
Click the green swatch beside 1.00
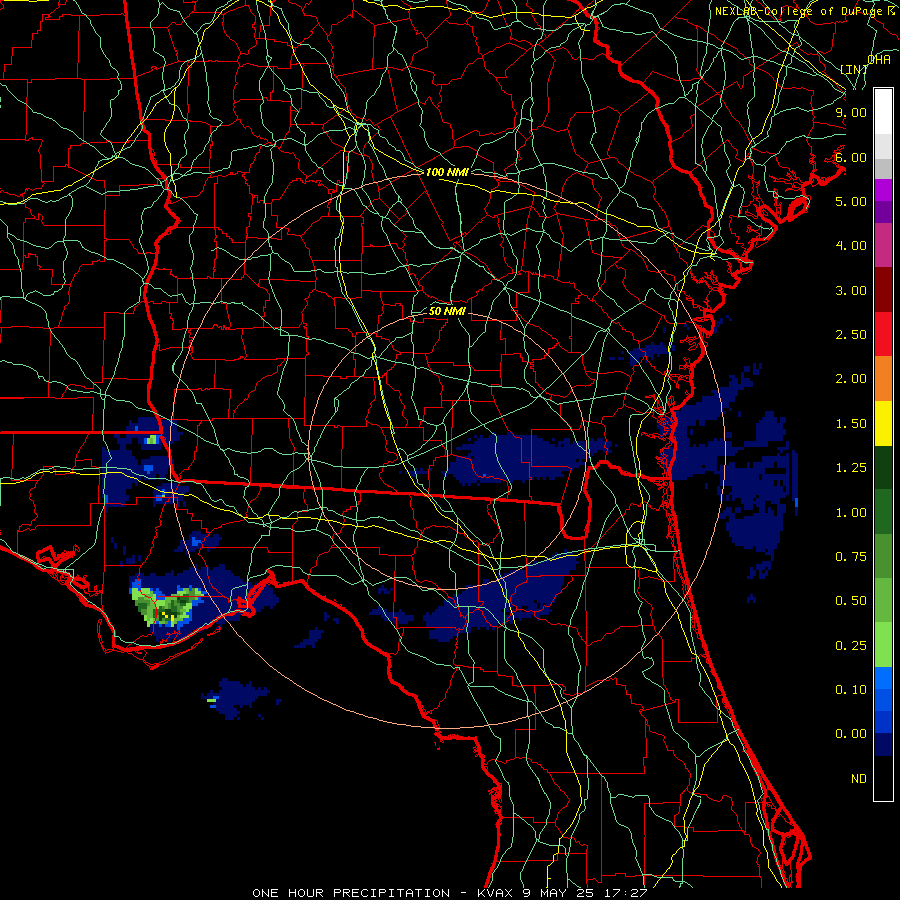[x=883, y=512]
